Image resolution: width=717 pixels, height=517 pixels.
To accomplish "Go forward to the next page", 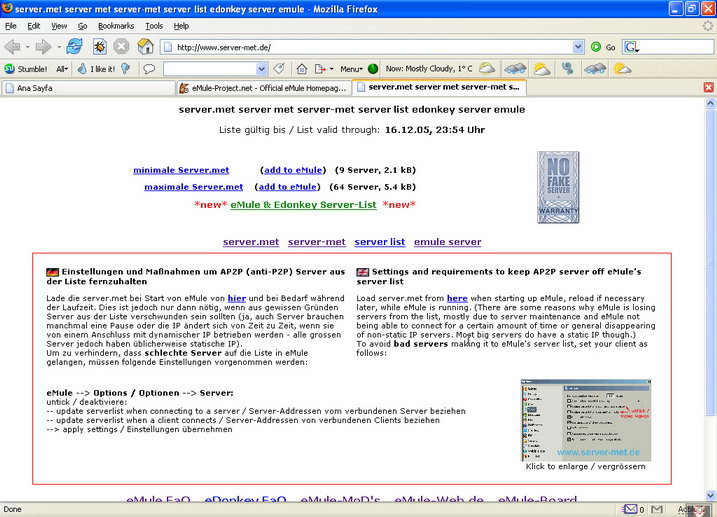I will (43, 47).
